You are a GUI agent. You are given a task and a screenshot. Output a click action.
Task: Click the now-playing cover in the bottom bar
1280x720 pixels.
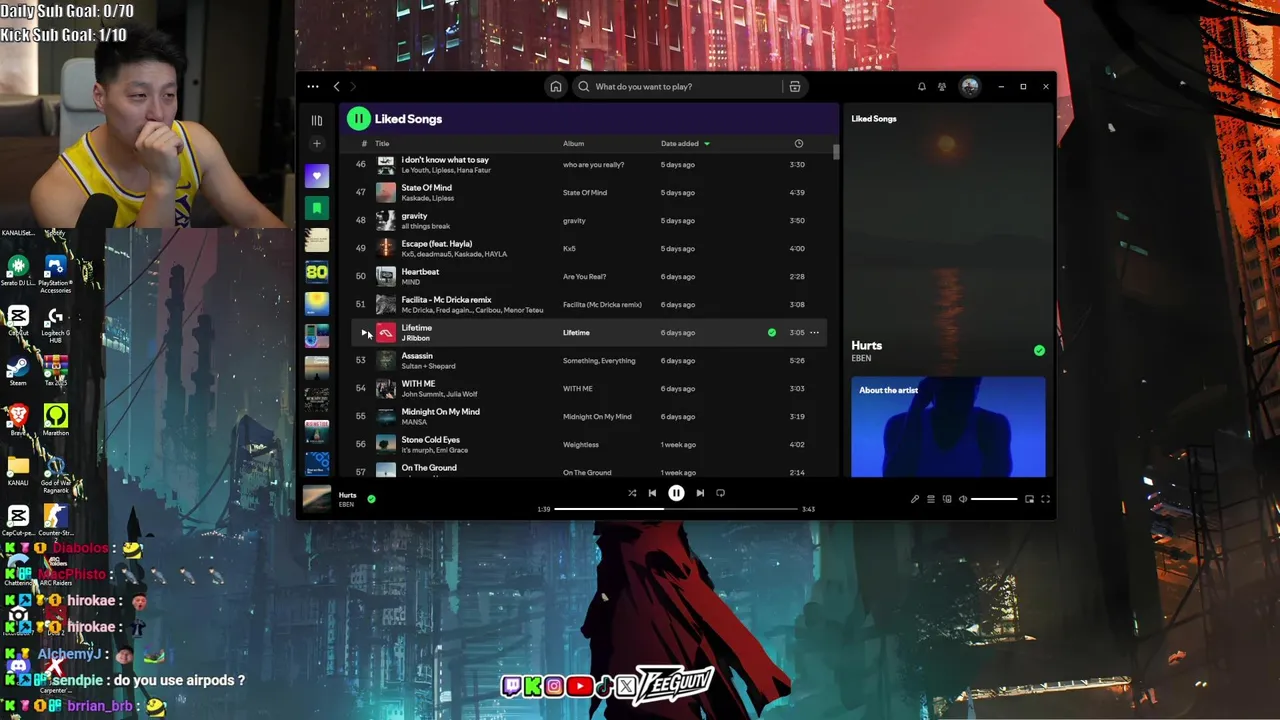pos(317,497)
